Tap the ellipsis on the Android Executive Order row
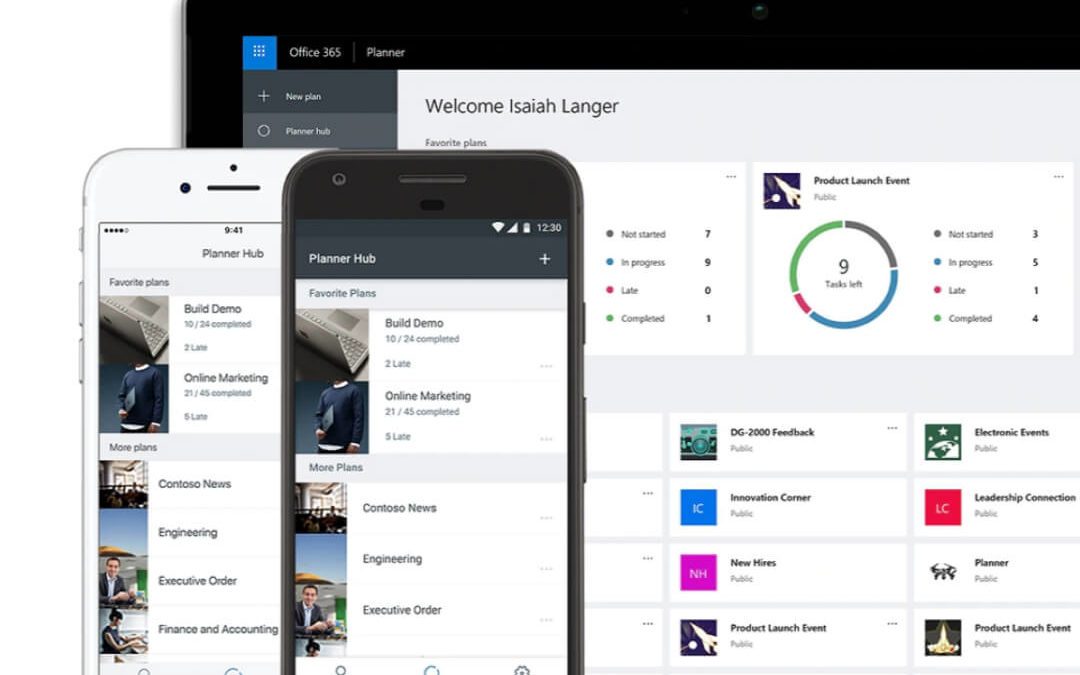1080x675 pixels. pos(546,619)
